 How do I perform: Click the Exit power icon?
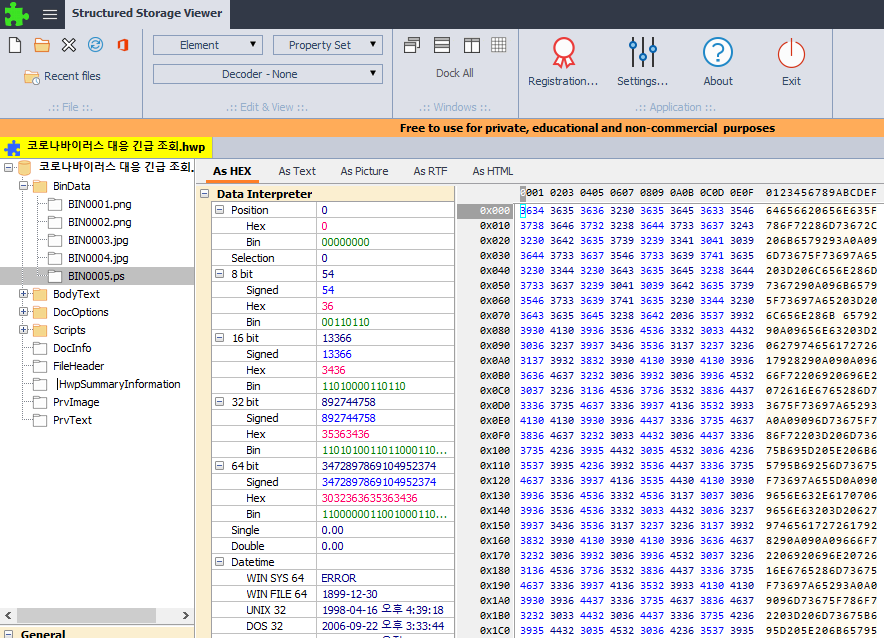click(791, 62)
